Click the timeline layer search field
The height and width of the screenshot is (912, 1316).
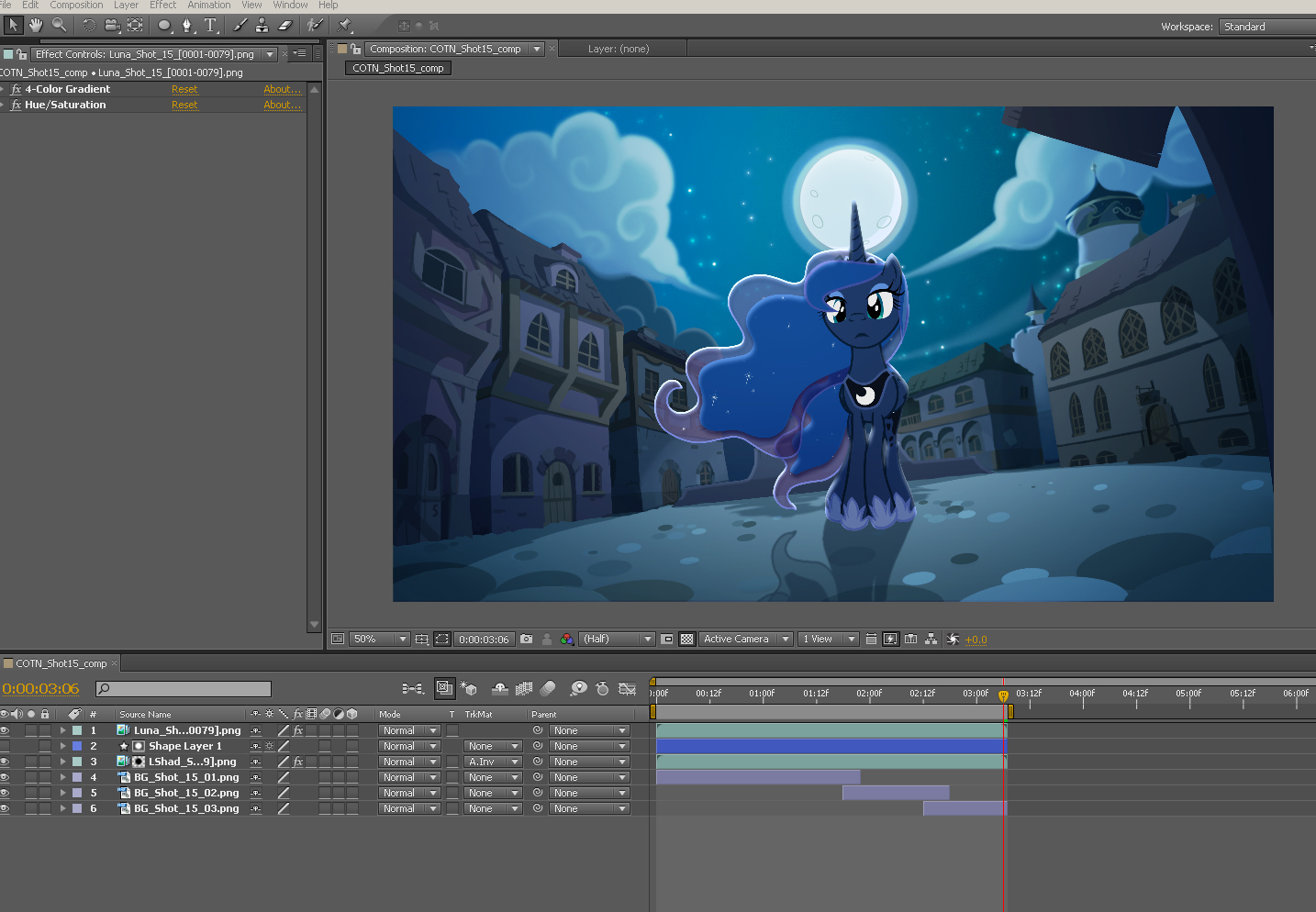[190, 689]
